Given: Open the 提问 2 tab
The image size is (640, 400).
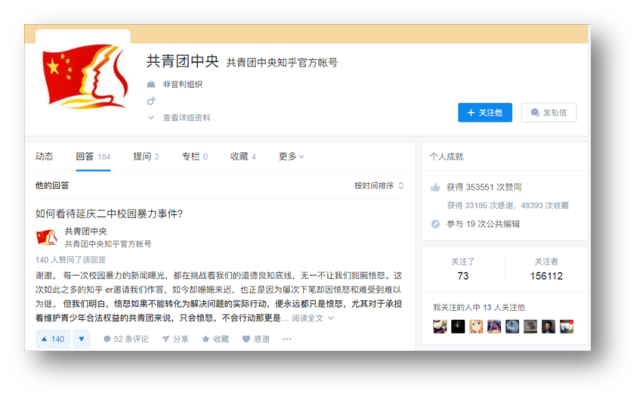Looking at the screenshot, I should [x=146, y=156].
